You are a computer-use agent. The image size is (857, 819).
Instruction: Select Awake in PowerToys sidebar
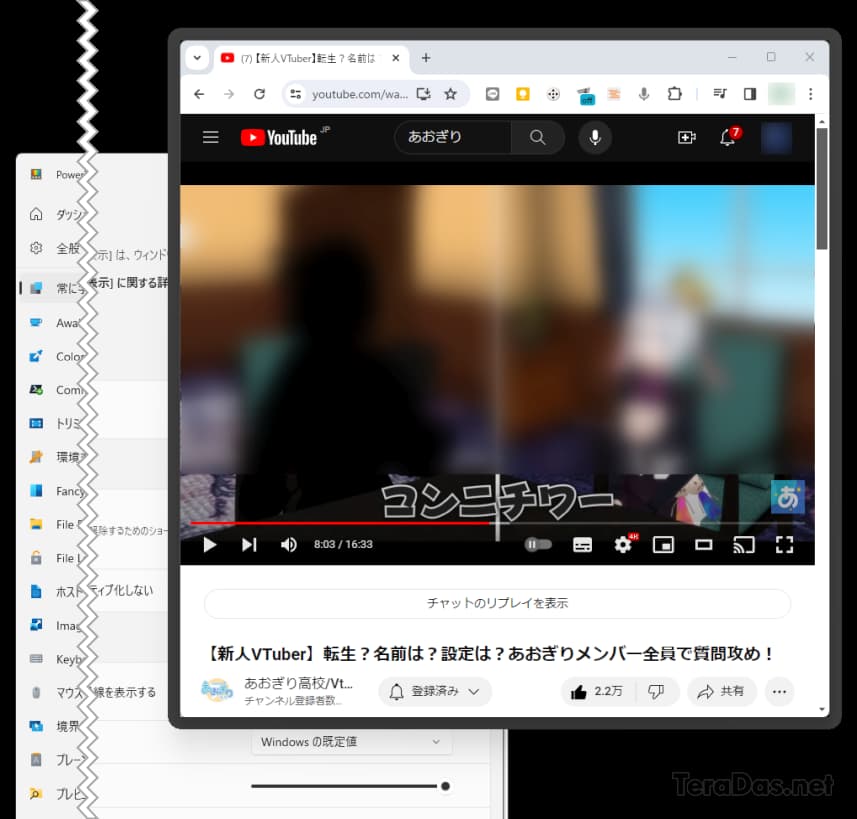pyautogui.click(x=57, y=323)
